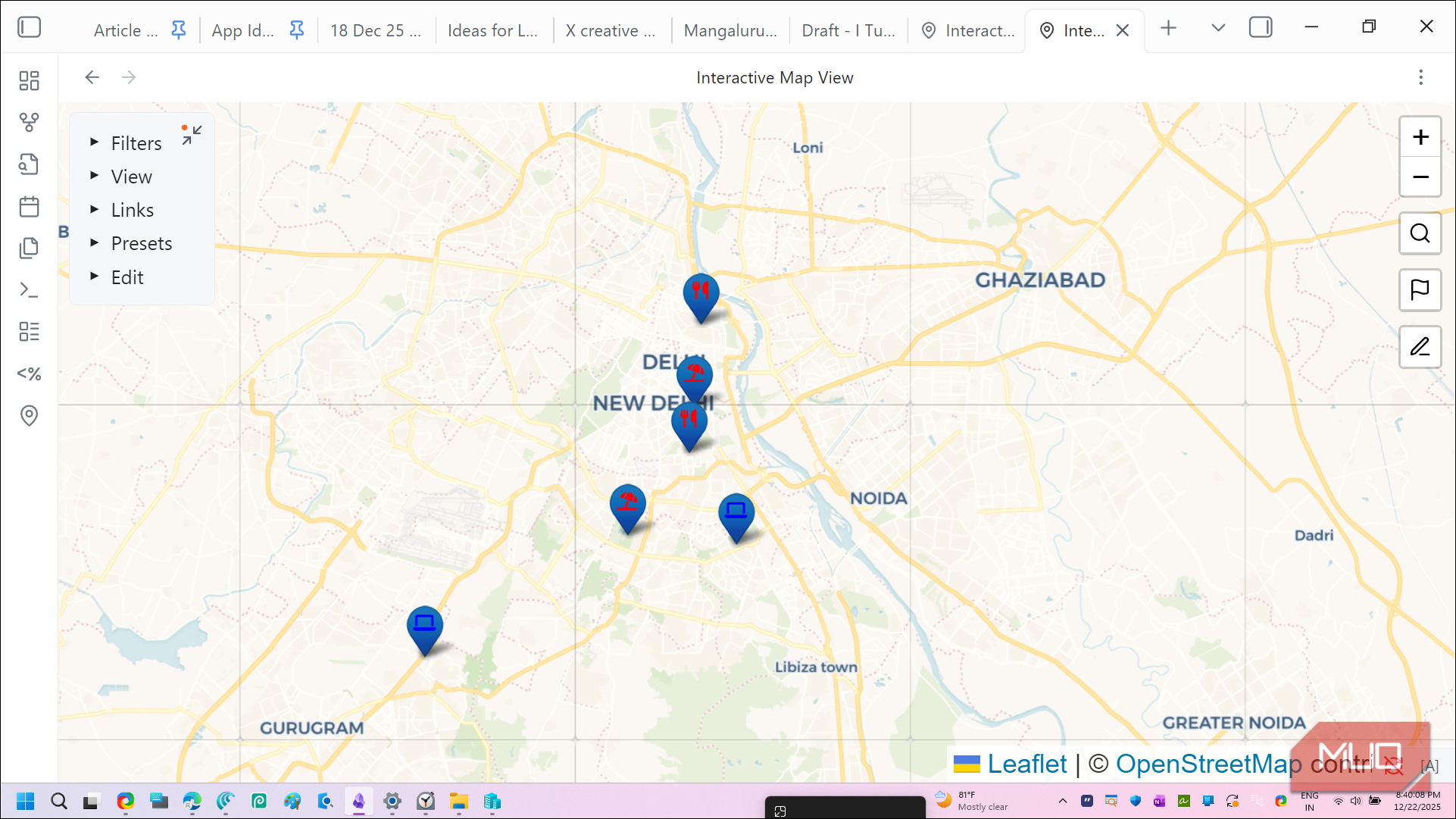Screen dimensions: 1456x819
Task: Zoom in on the map
Action: [x=1420, y=137]
